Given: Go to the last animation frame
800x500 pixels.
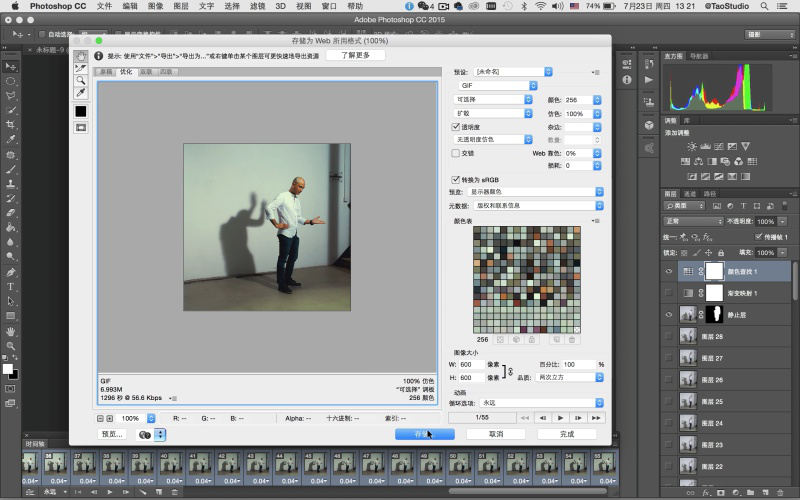Looking at the screenshot, I should (x=596, y=416).
